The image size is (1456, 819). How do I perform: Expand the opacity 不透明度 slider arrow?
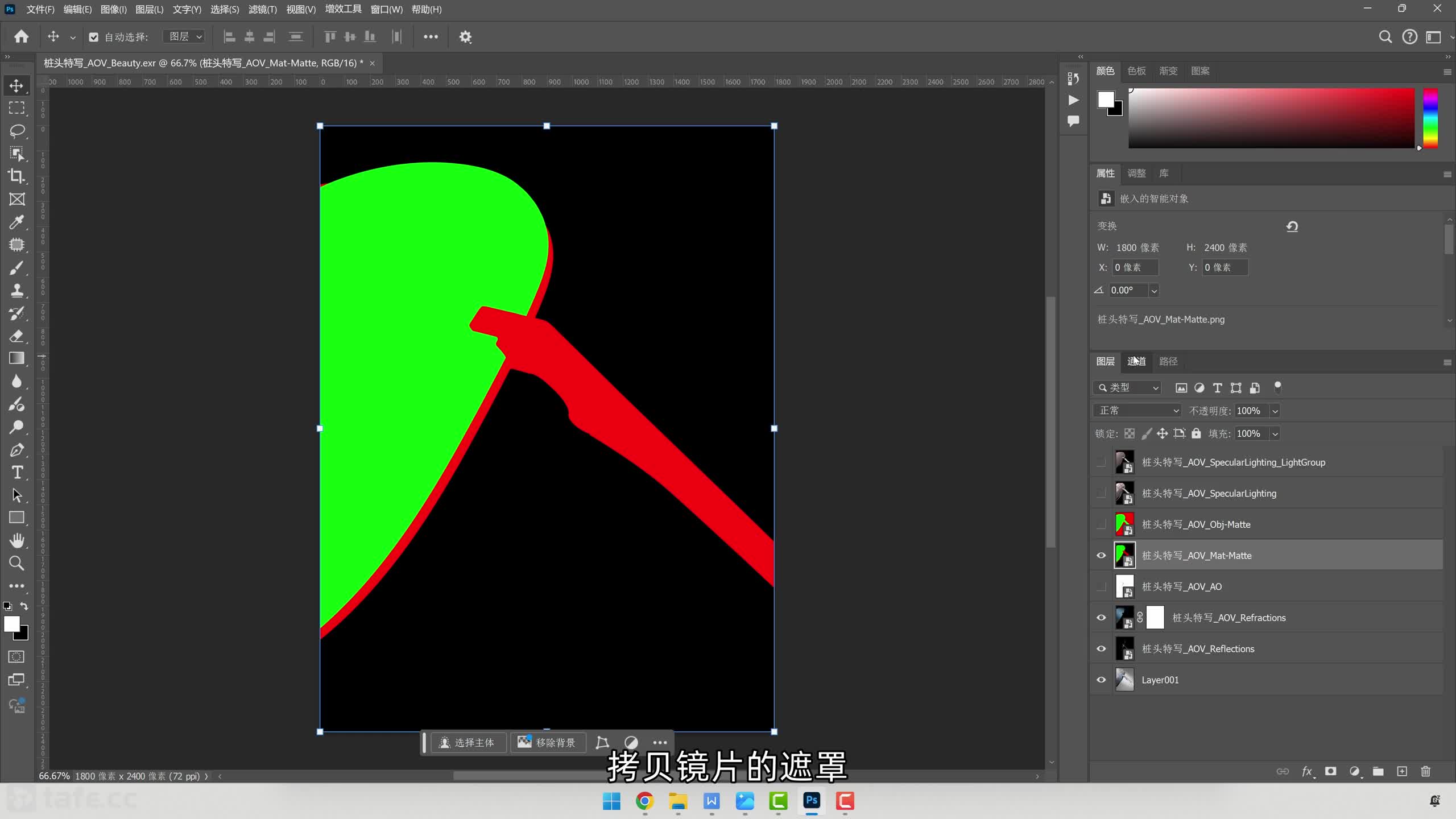[1275, 411]
